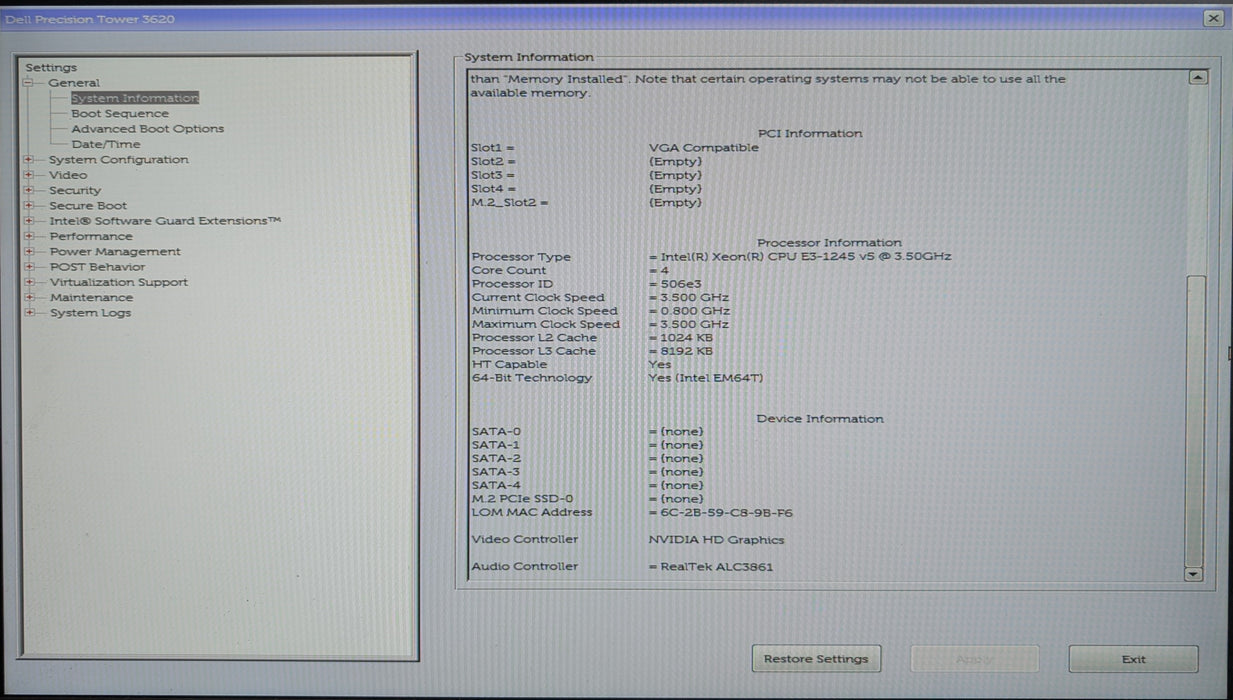Open the Boot Sequence settings

[x=120, y=114]
